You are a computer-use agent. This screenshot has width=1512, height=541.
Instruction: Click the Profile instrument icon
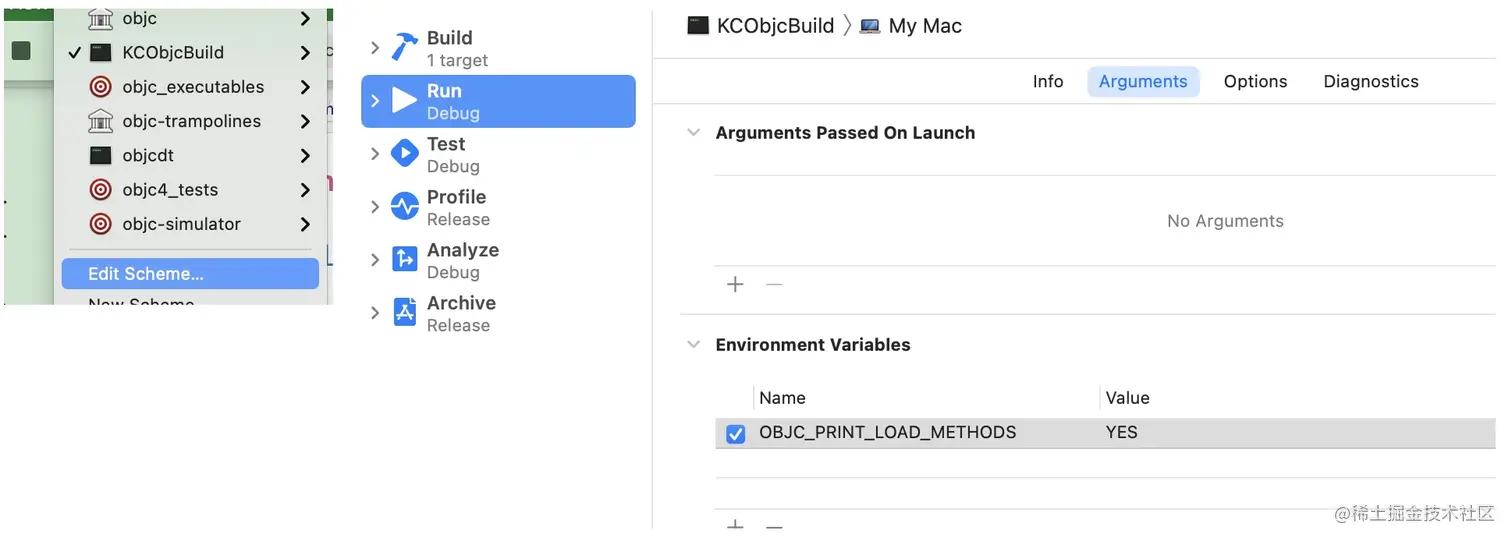[x=404, y=207]
